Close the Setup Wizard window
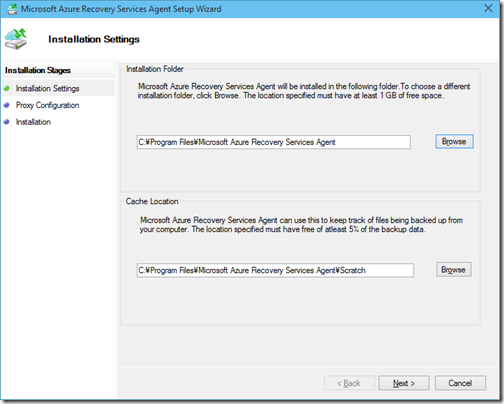Image resolution: width=504 pixels, height=404 pixels. tap(488, 8)
